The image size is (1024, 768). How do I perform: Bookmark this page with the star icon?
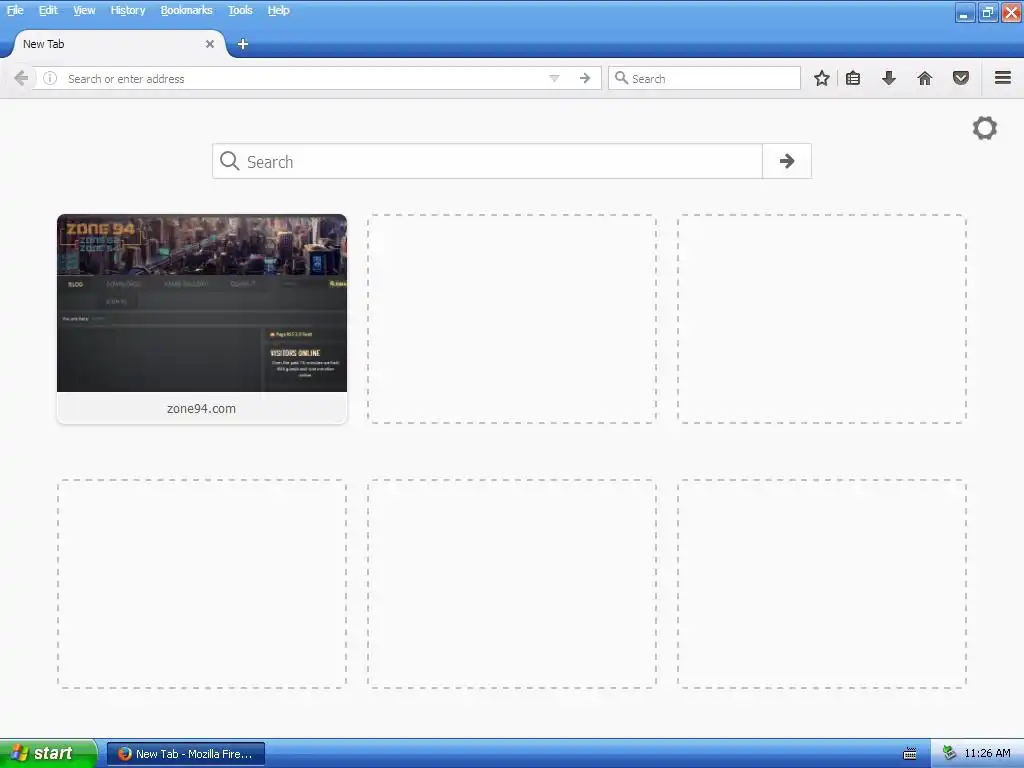pyautogui.click(x=822, y=78)
